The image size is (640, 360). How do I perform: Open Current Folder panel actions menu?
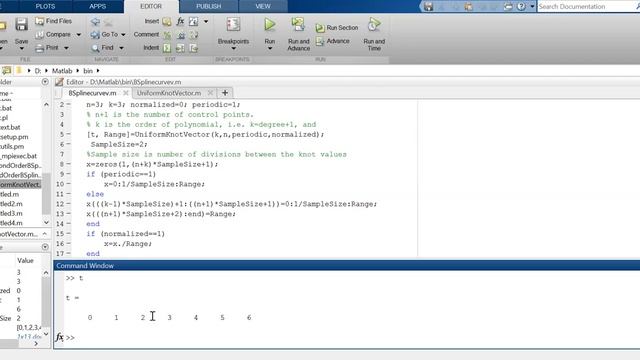point(45,82)
